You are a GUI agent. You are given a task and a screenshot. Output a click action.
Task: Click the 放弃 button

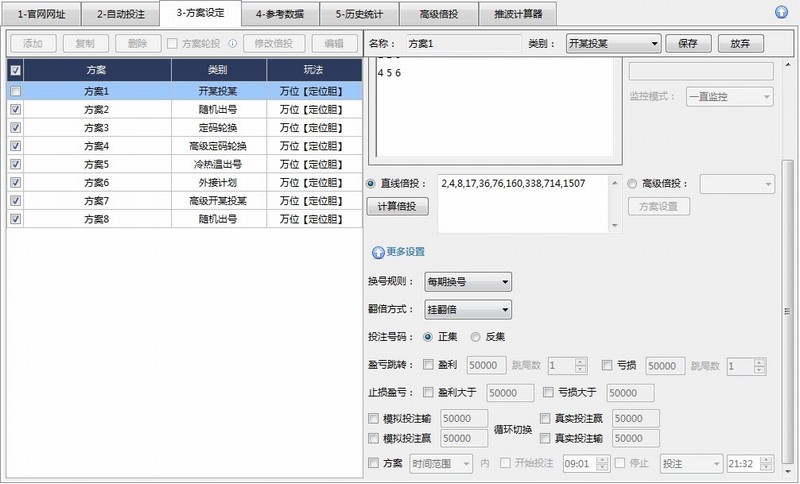pos(740,44)
